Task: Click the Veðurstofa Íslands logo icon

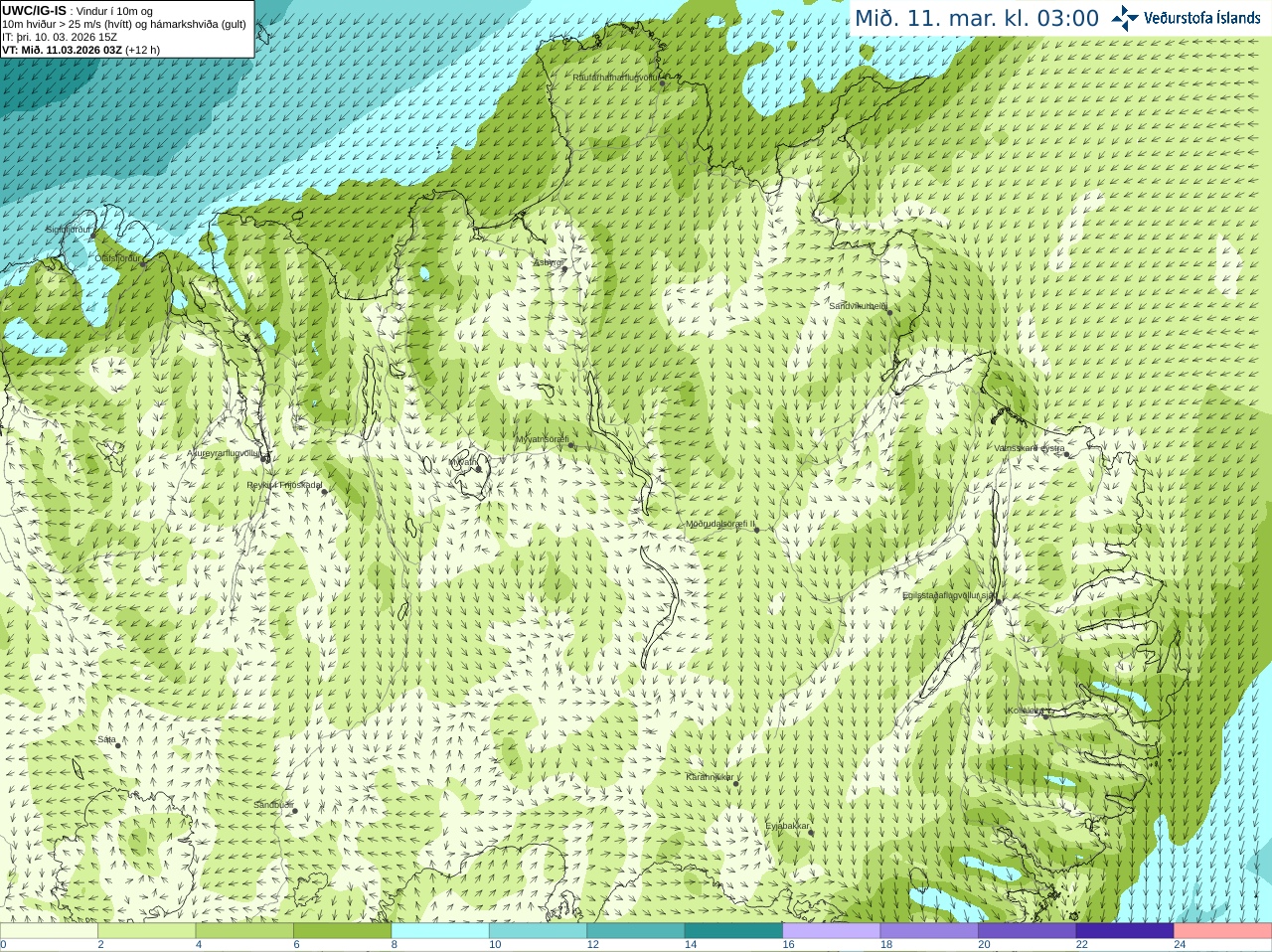Action: [x=1125, y=18]
